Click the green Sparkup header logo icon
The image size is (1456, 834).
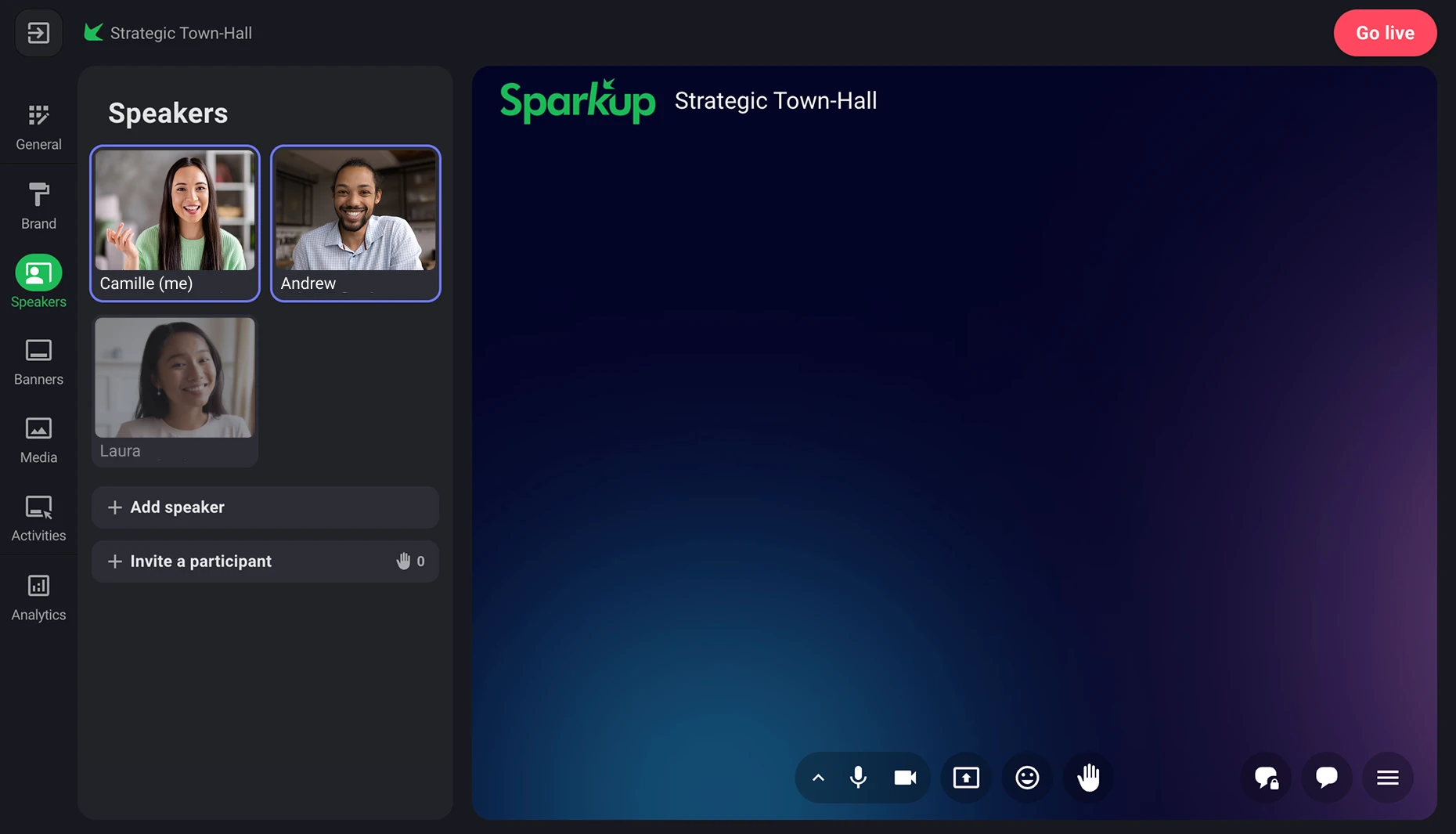coord(94,32)
